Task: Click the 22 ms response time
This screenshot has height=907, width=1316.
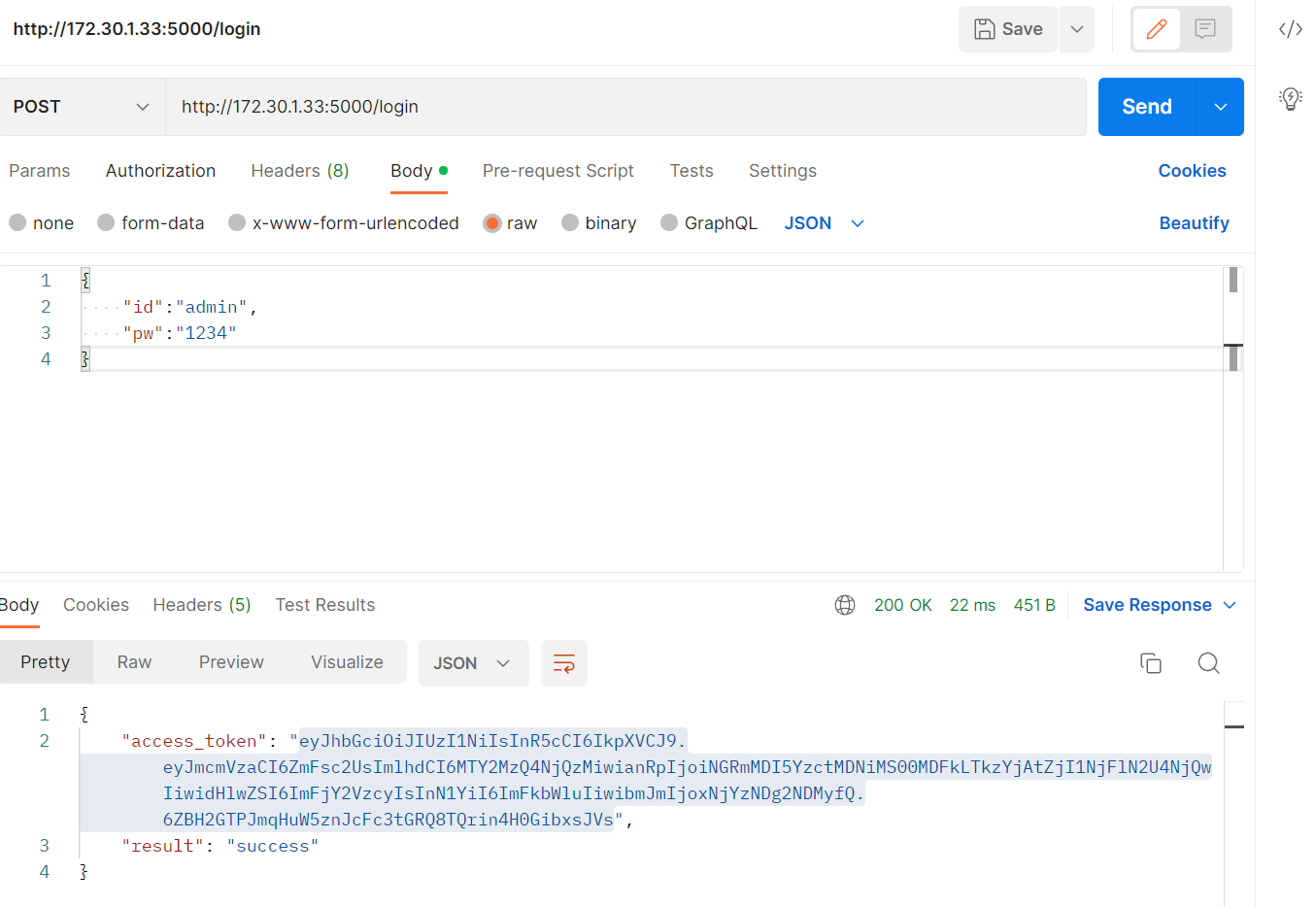Action: click(972, 605)
